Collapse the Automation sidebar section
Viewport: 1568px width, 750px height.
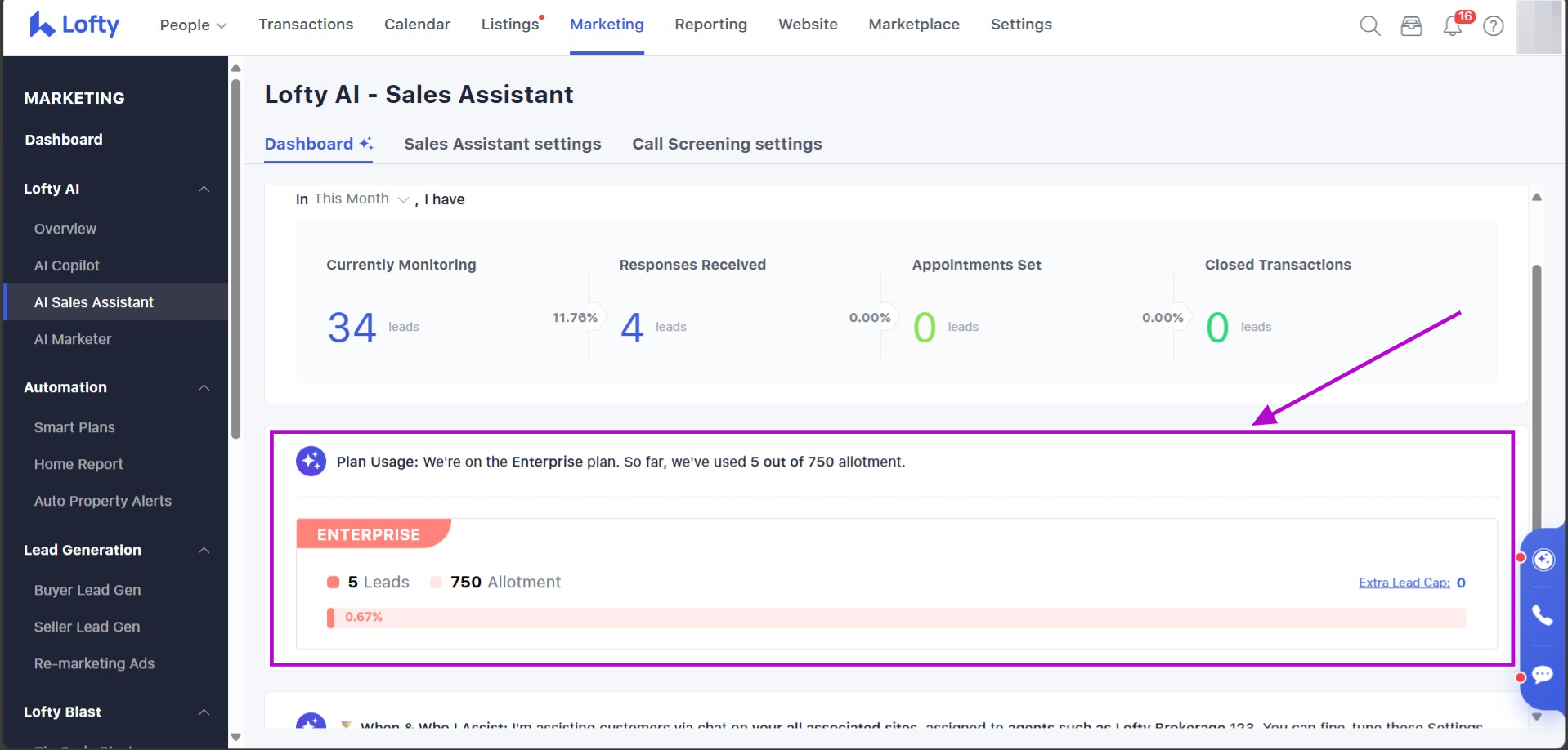coord(204,388)
